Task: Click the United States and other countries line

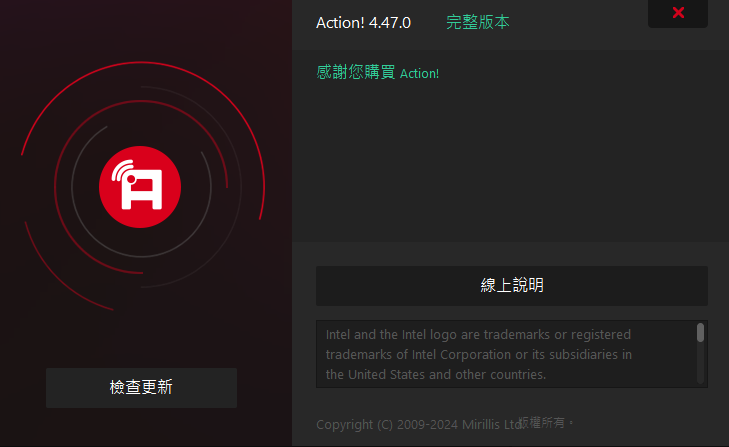Action: click(436, 375)
